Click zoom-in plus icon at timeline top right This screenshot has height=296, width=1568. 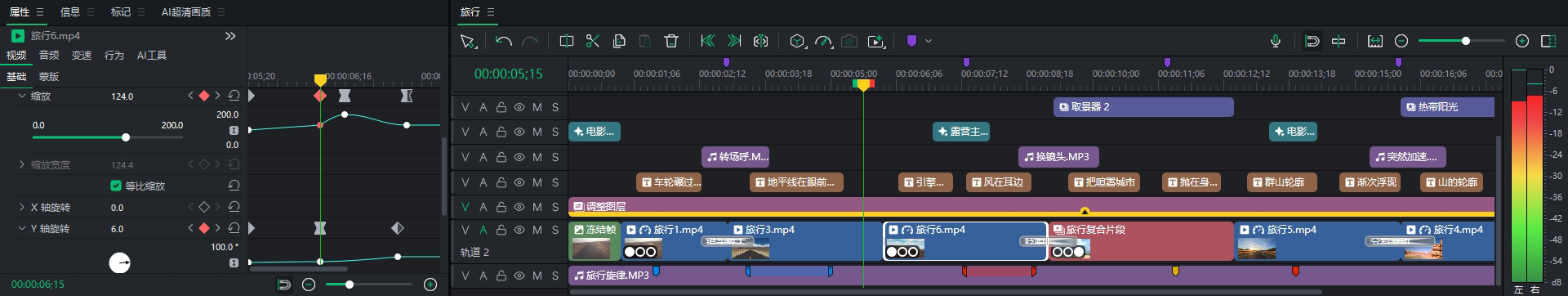click(1522, 41)
